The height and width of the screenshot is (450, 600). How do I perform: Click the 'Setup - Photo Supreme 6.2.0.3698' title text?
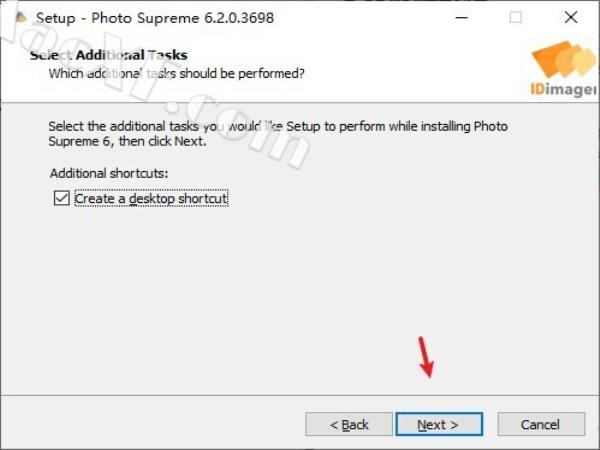(155, 18)
